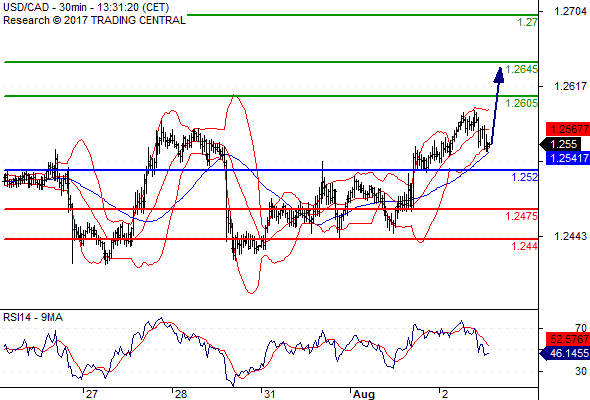Select the 1.2645 resistance level label
This screenshot has height=400, width=590.
[522, 69]
